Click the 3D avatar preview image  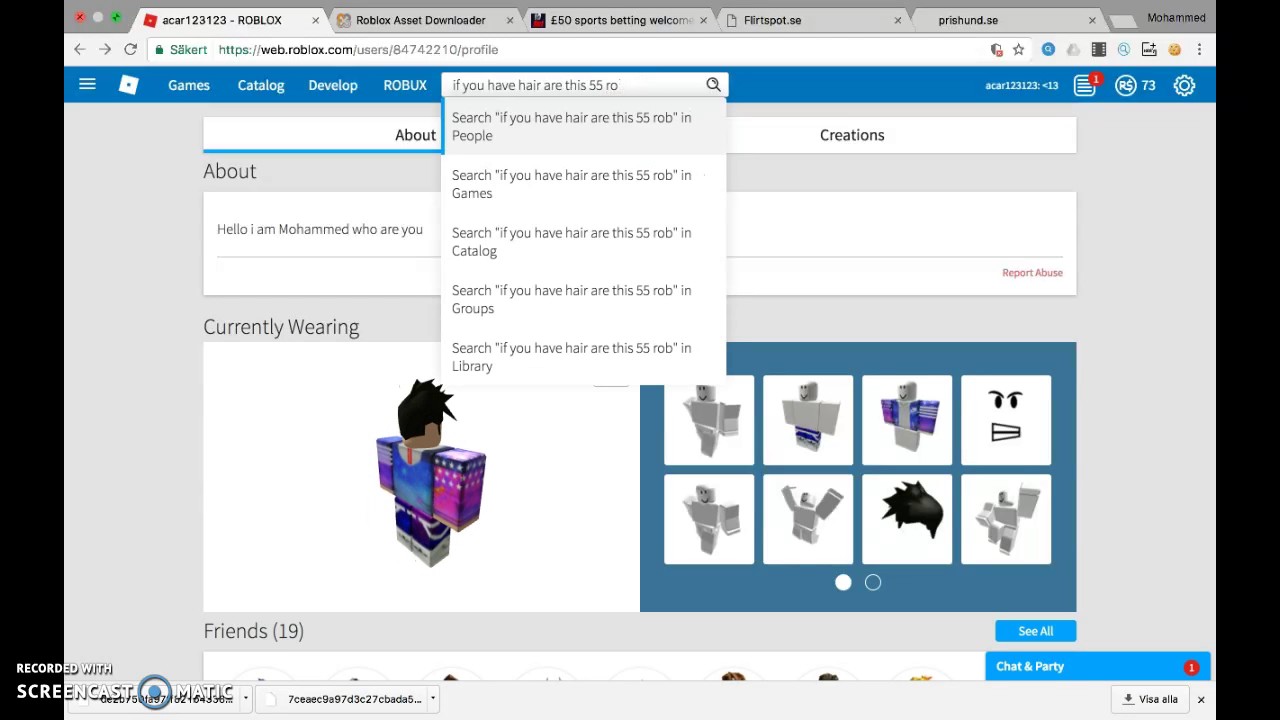click(430, 475)
